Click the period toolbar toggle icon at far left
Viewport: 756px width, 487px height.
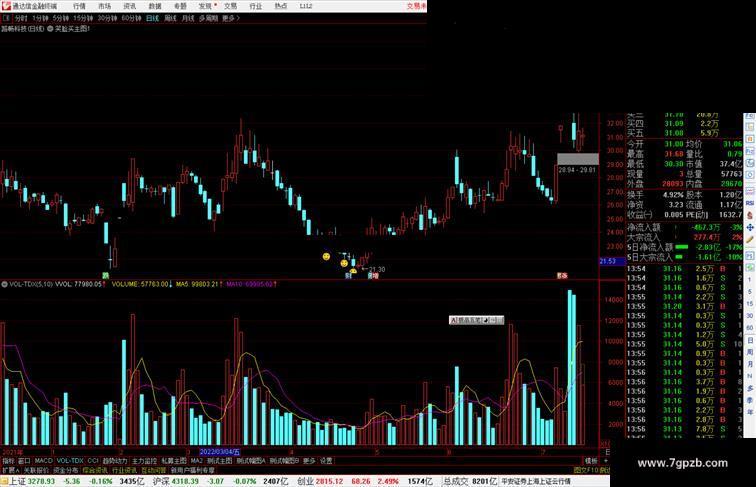(6, 18)
